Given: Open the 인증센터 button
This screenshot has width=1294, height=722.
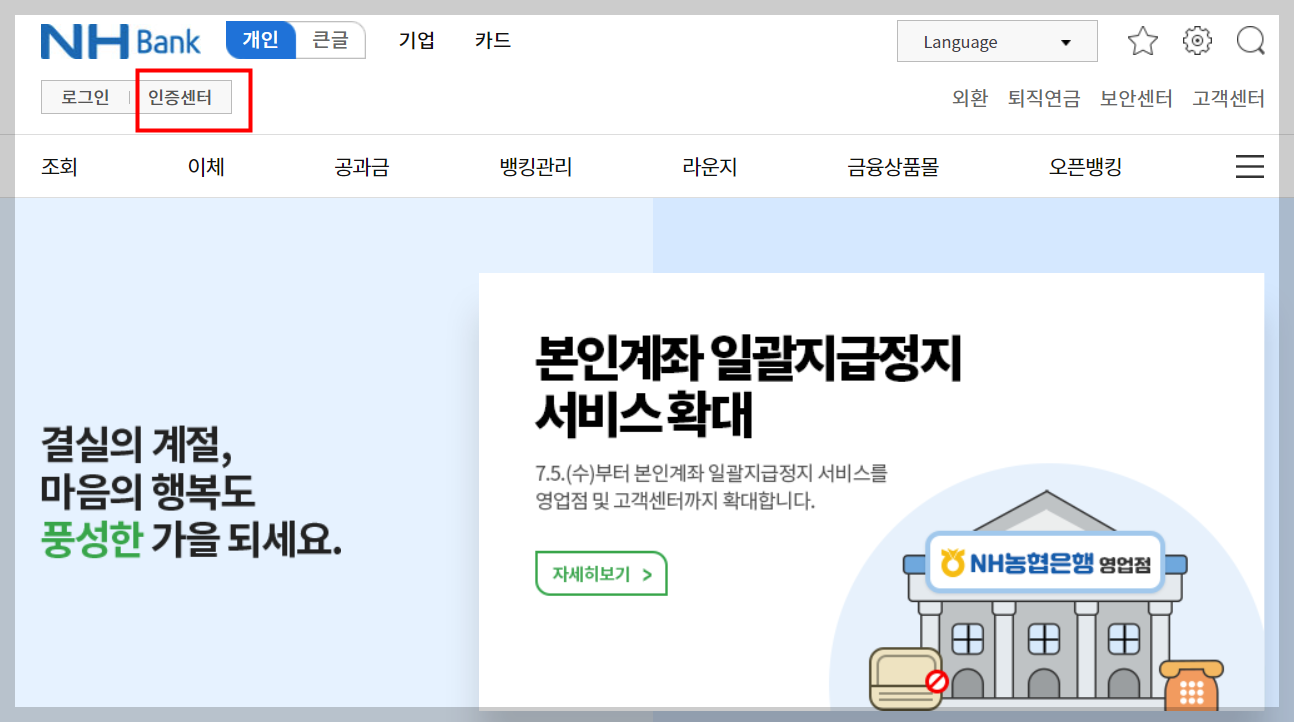Looking at the screenshot, I should 181,98.
